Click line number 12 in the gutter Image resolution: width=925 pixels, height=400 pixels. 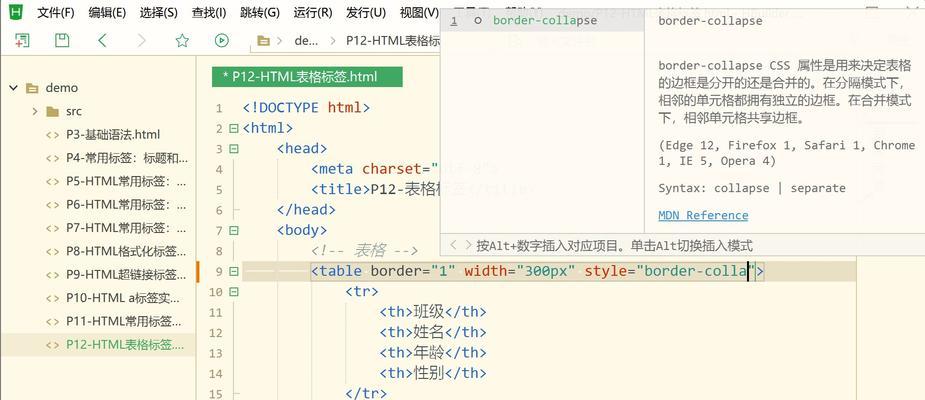click(216, 333)
